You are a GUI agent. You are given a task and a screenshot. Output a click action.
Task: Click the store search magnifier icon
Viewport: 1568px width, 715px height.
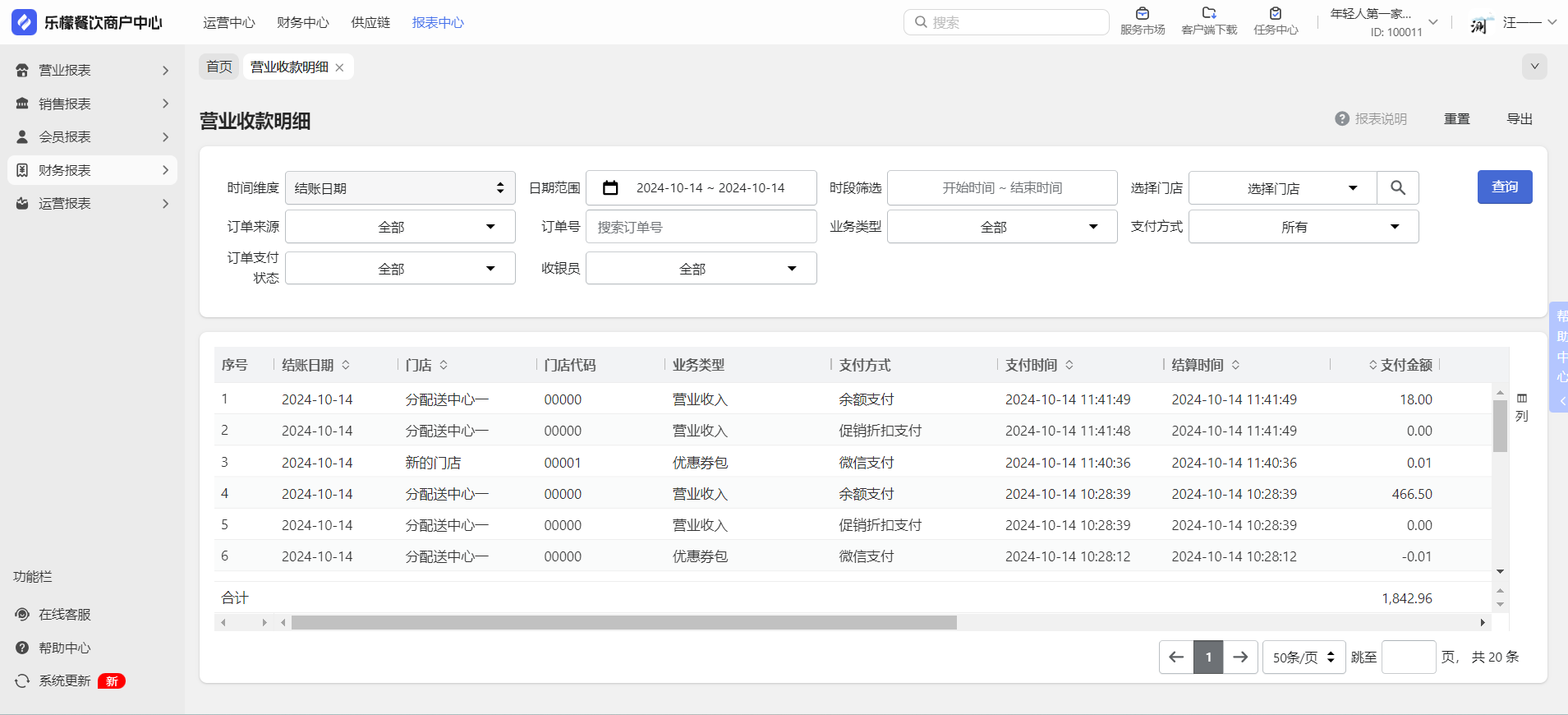[x=1397, y=188]
